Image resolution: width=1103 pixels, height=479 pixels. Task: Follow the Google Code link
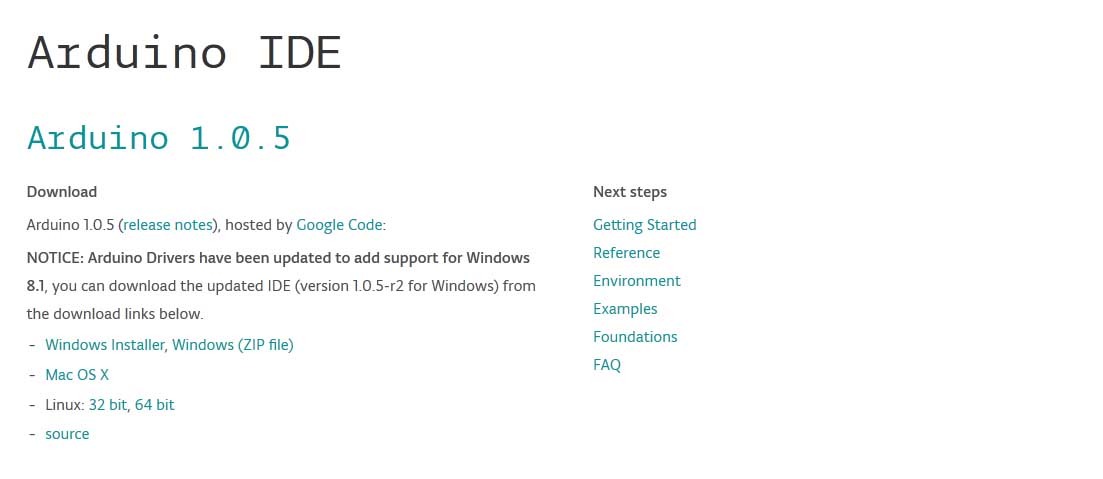(340, 225)
